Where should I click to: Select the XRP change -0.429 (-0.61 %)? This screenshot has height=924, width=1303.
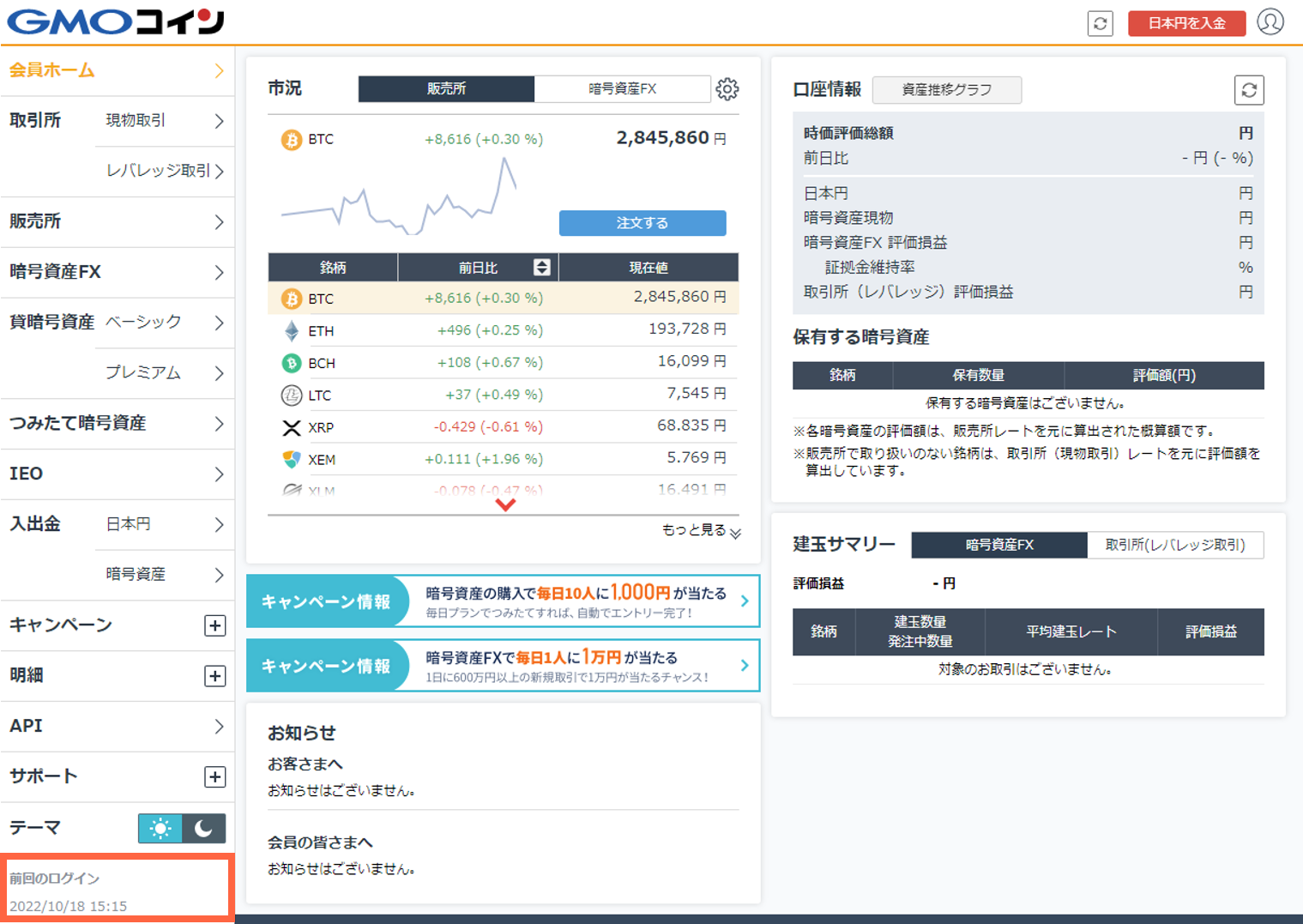click(x=488, y=427)
